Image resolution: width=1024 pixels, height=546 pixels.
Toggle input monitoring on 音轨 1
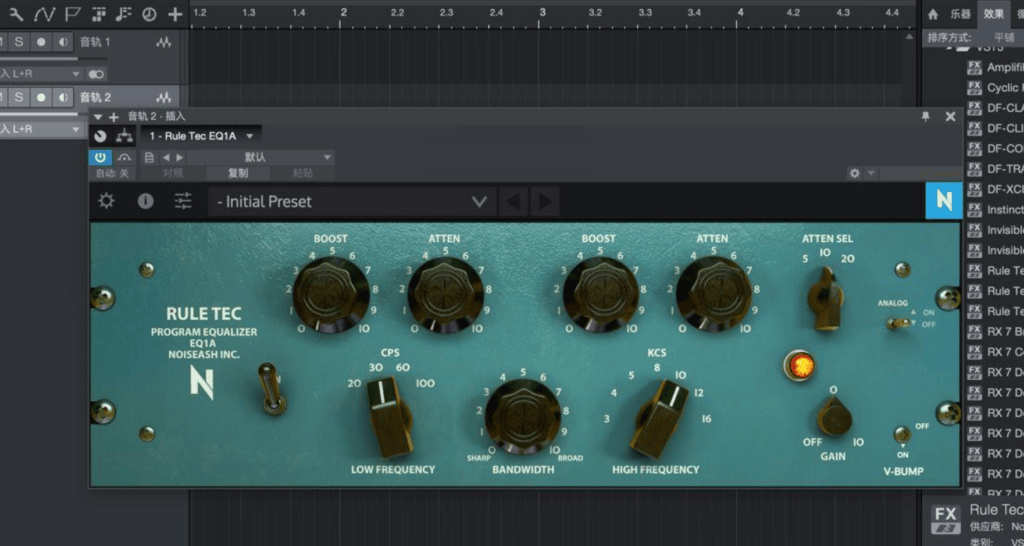63,42
